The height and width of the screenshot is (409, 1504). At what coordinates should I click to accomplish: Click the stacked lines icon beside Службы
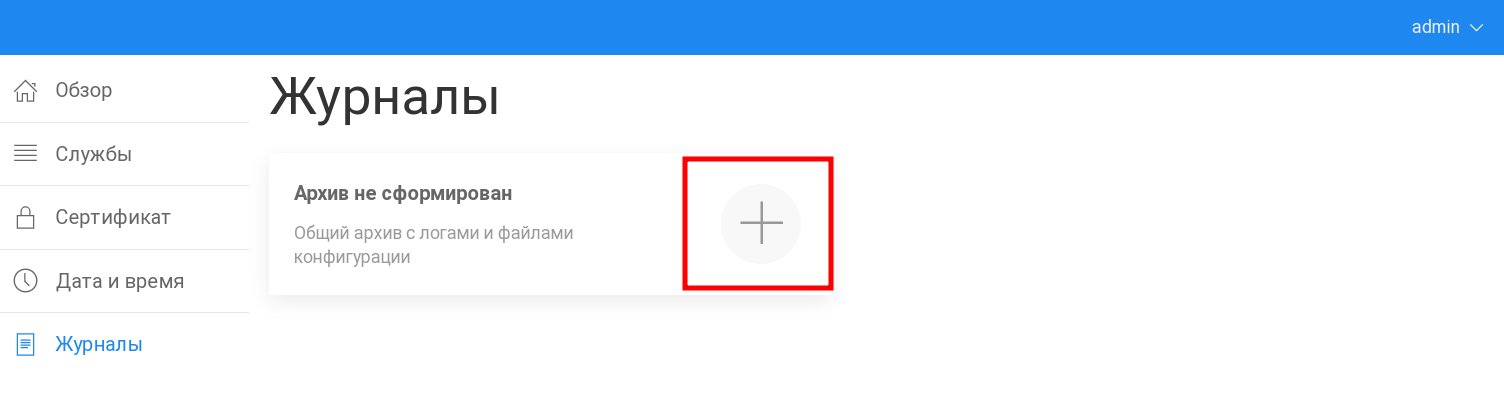coord(25,154)
